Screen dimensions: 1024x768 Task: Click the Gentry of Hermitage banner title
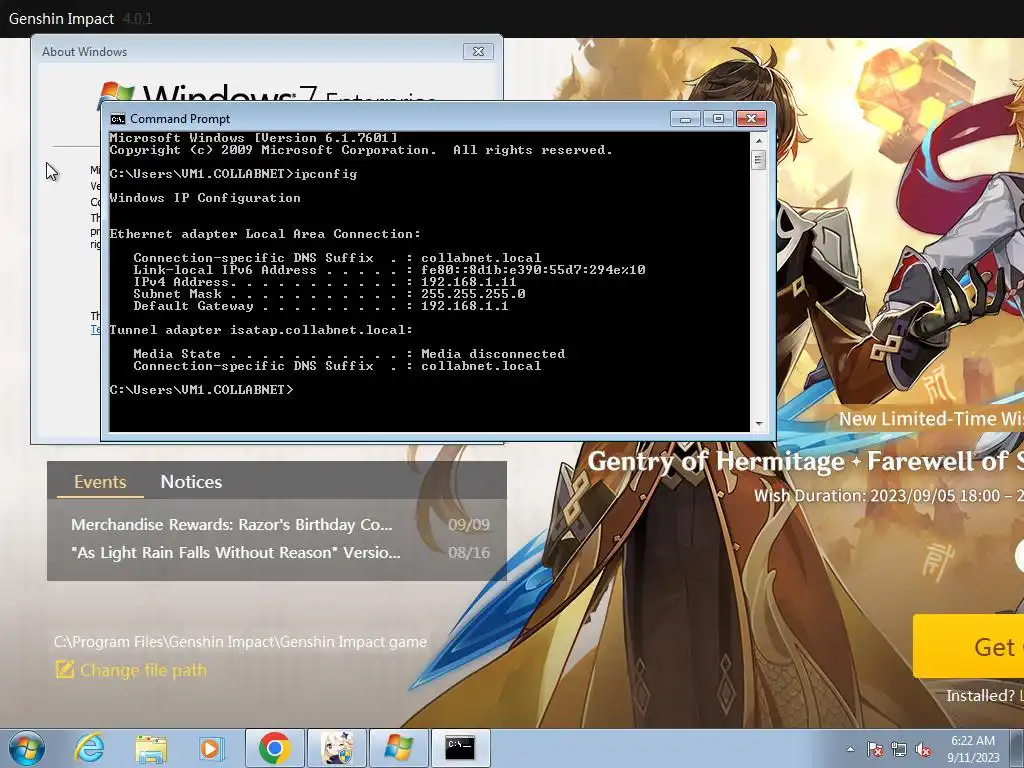click(805, 462)
